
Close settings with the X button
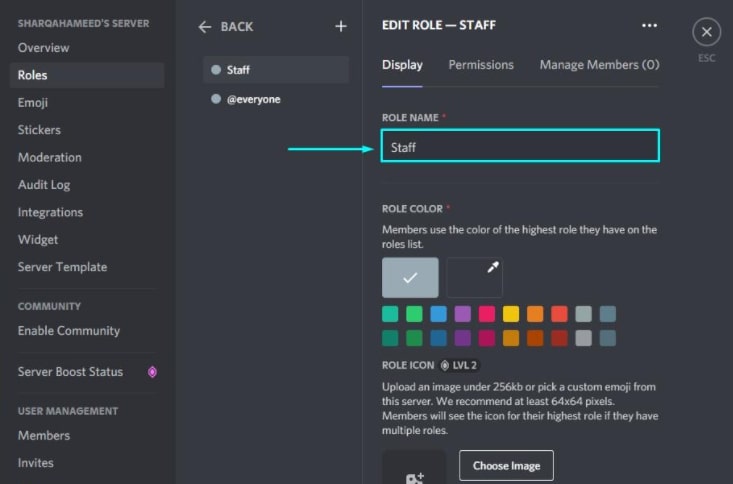point(706,32)
